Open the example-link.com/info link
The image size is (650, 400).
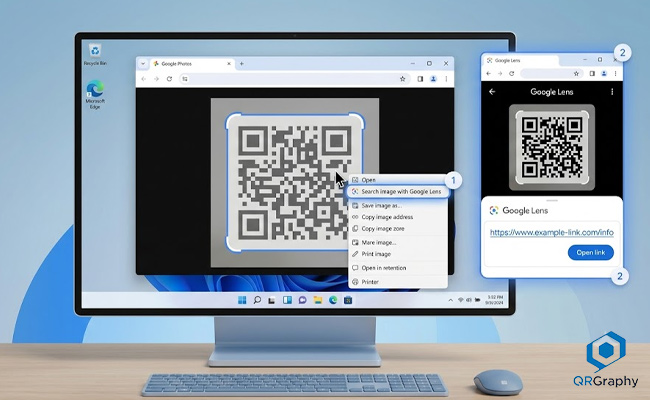coord(552,233)
